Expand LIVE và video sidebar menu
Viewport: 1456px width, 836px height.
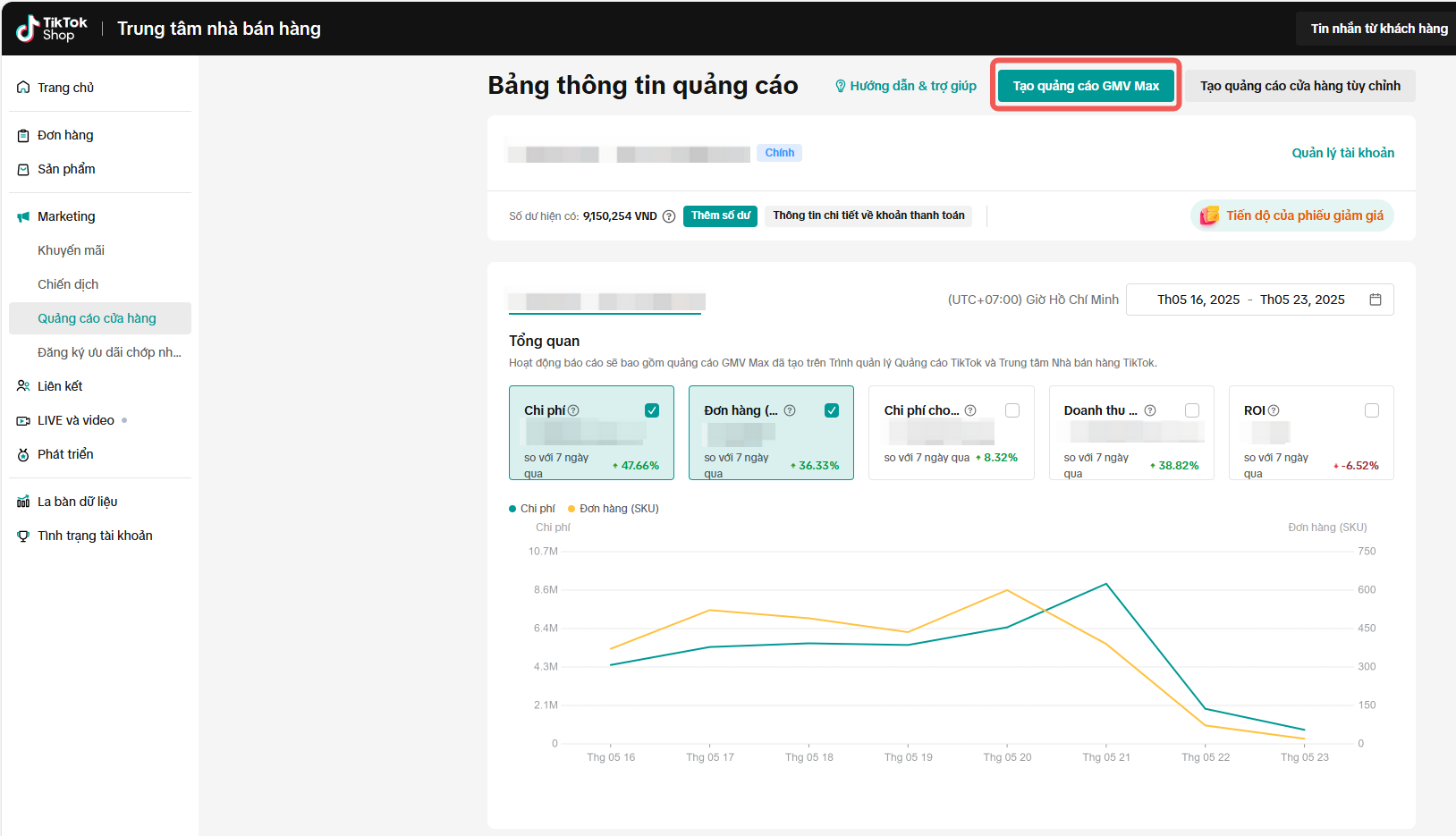76,420
